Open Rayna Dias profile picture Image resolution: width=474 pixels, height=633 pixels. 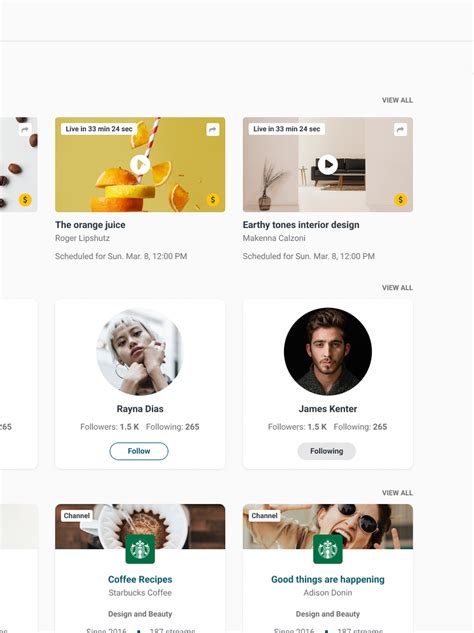pos(140,352)
